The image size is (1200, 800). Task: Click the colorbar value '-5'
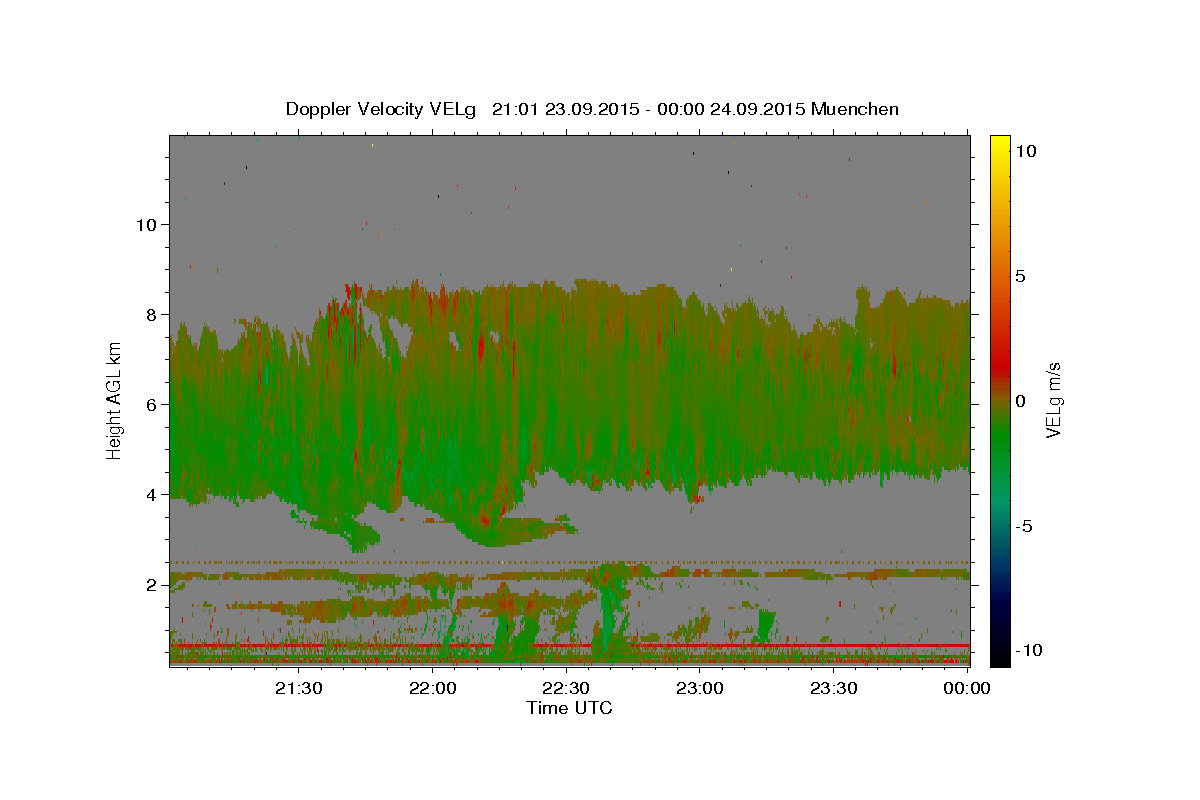(1023, 525)
